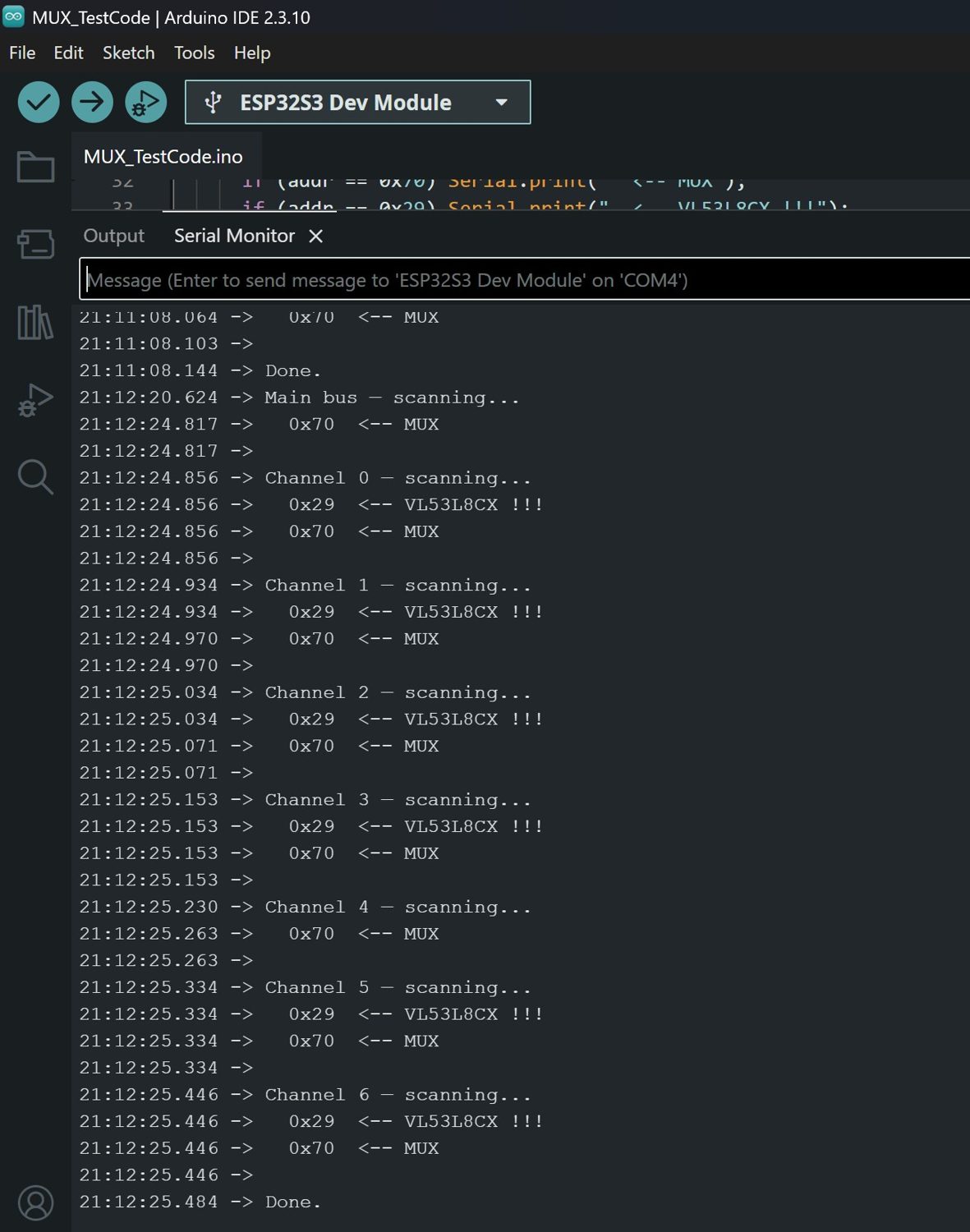Image resolution: width=970 pixels, height=1232 pixels.
Task: Click the 'Channel 3 — scanning...' line
Action: click(305, 800)
